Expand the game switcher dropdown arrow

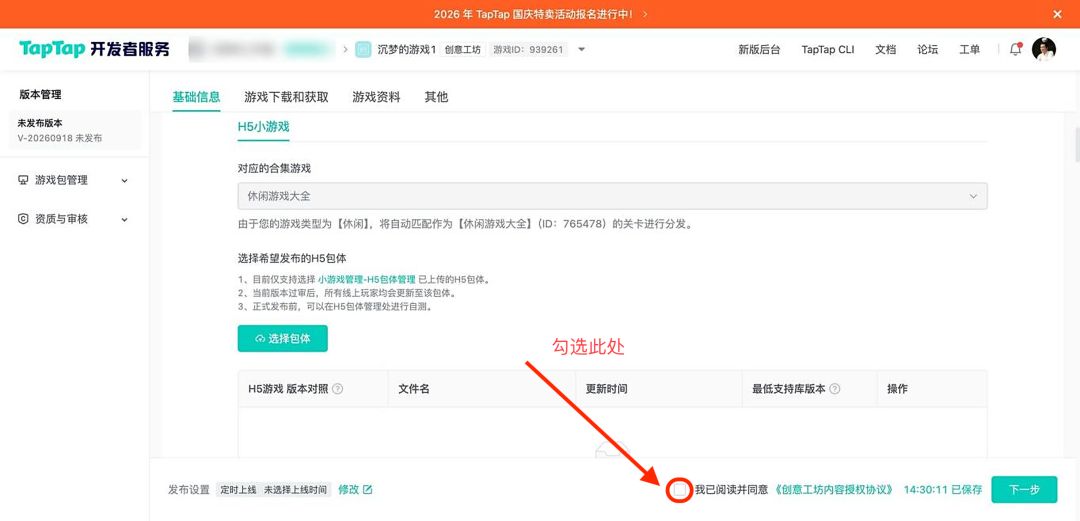[581, 50]
